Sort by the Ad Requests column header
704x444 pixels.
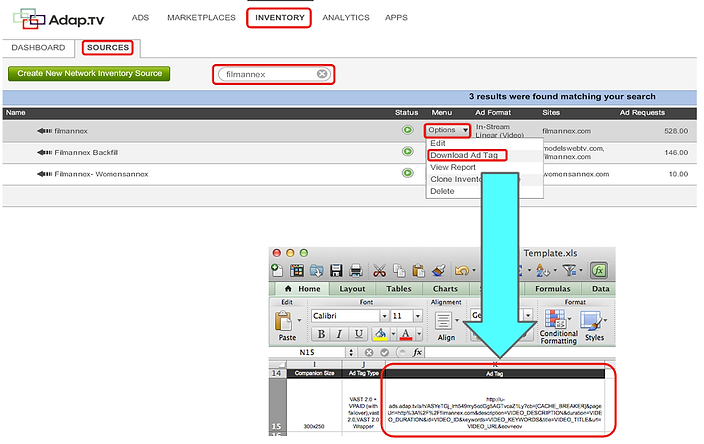[x=642, y=113]
